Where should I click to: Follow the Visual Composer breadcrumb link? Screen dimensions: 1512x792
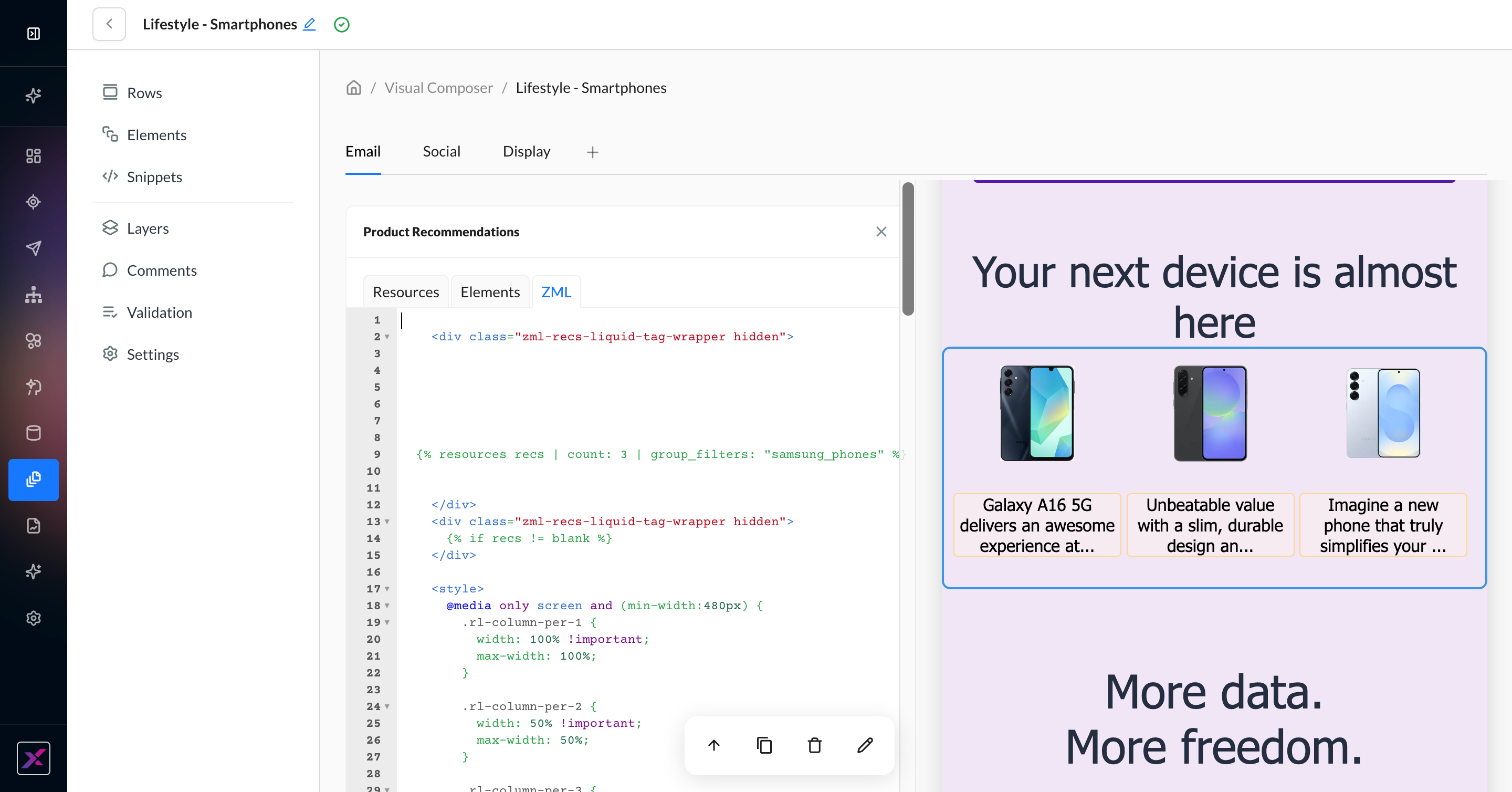pos(438,88)
